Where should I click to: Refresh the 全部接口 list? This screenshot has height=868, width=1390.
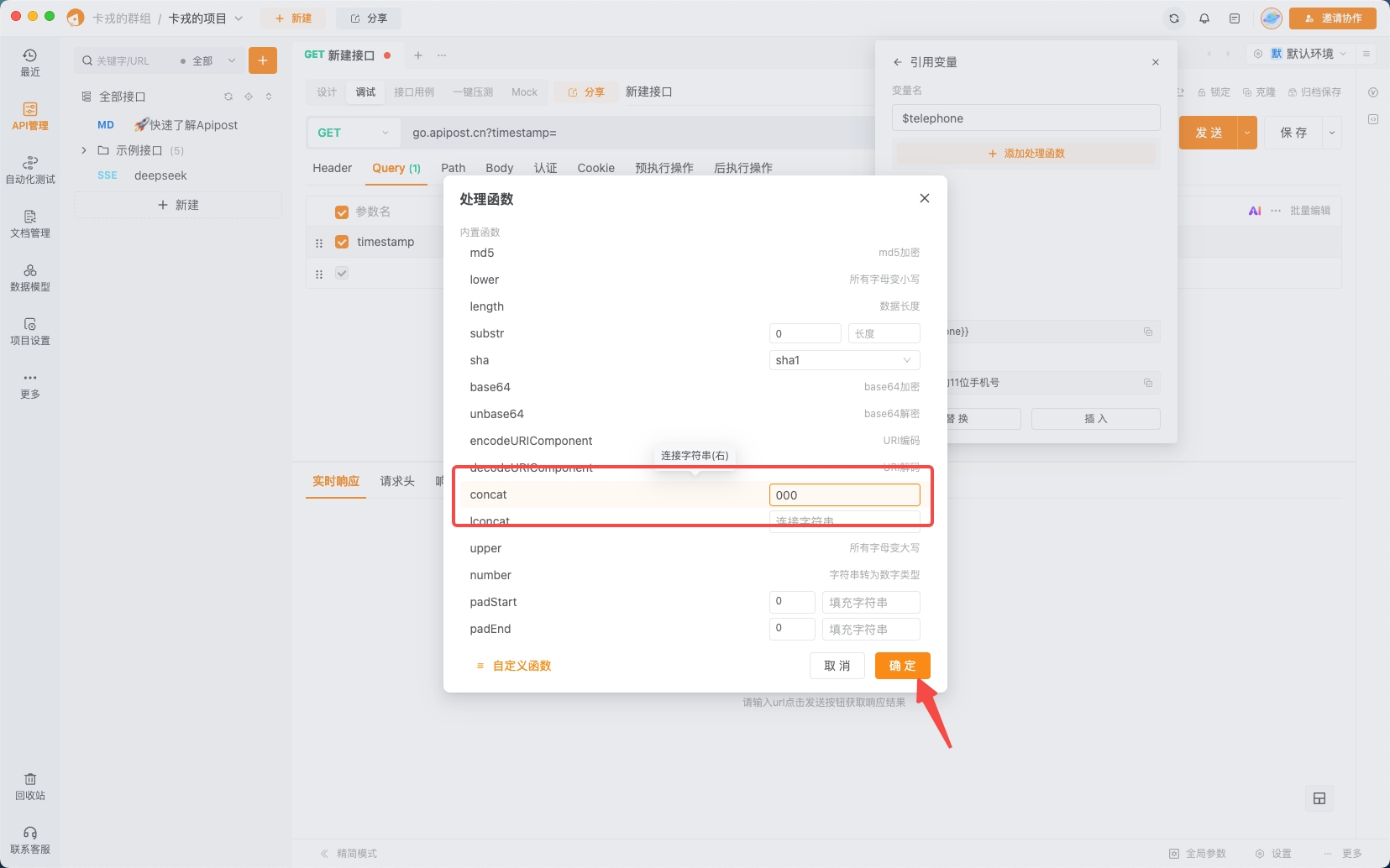click(x=228, y=97)
